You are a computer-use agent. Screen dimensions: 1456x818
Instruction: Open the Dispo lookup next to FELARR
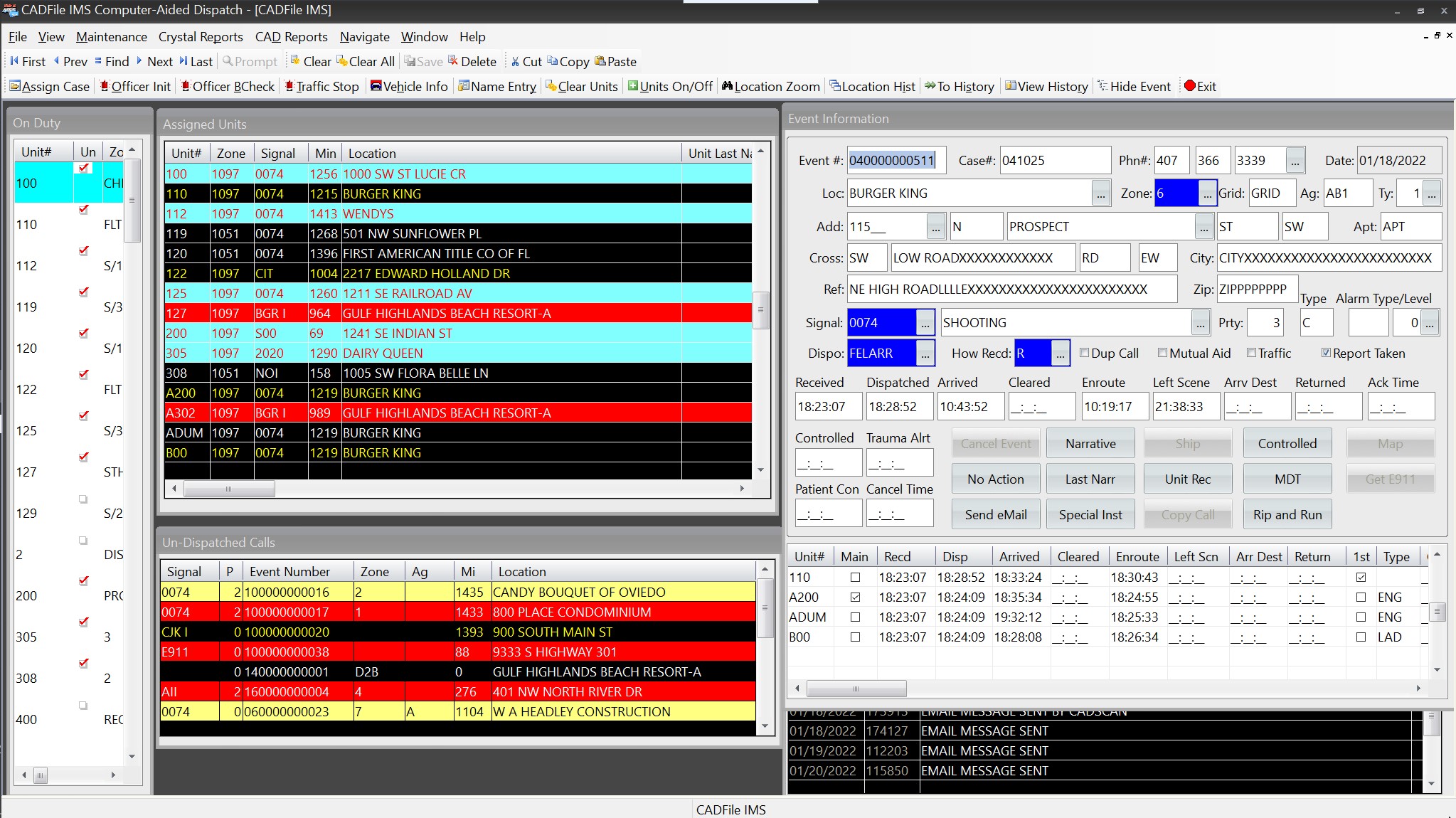click(x=925, y=354)
